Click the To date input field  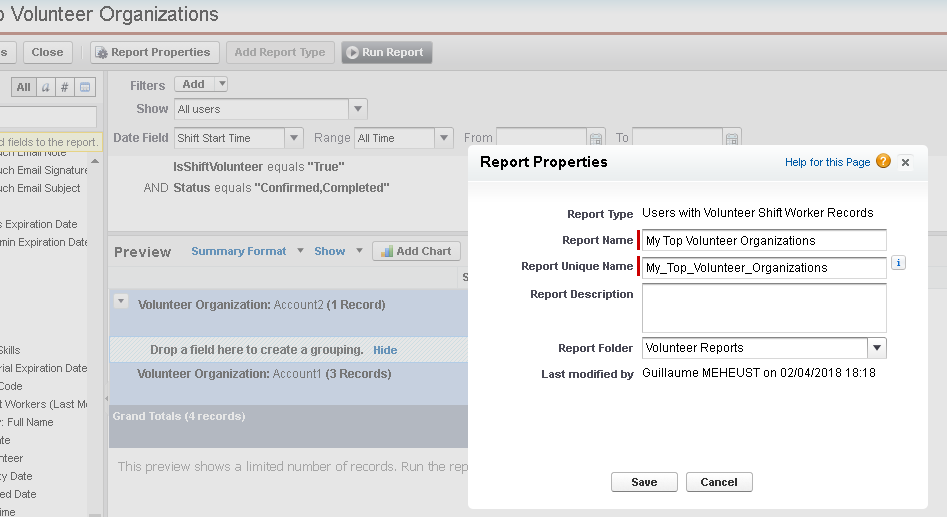pyautogui.click(x=677, y=138)
